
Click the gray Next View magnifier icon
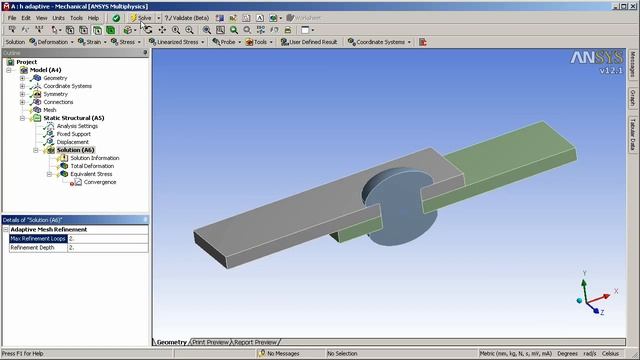[x=247, y=30]
